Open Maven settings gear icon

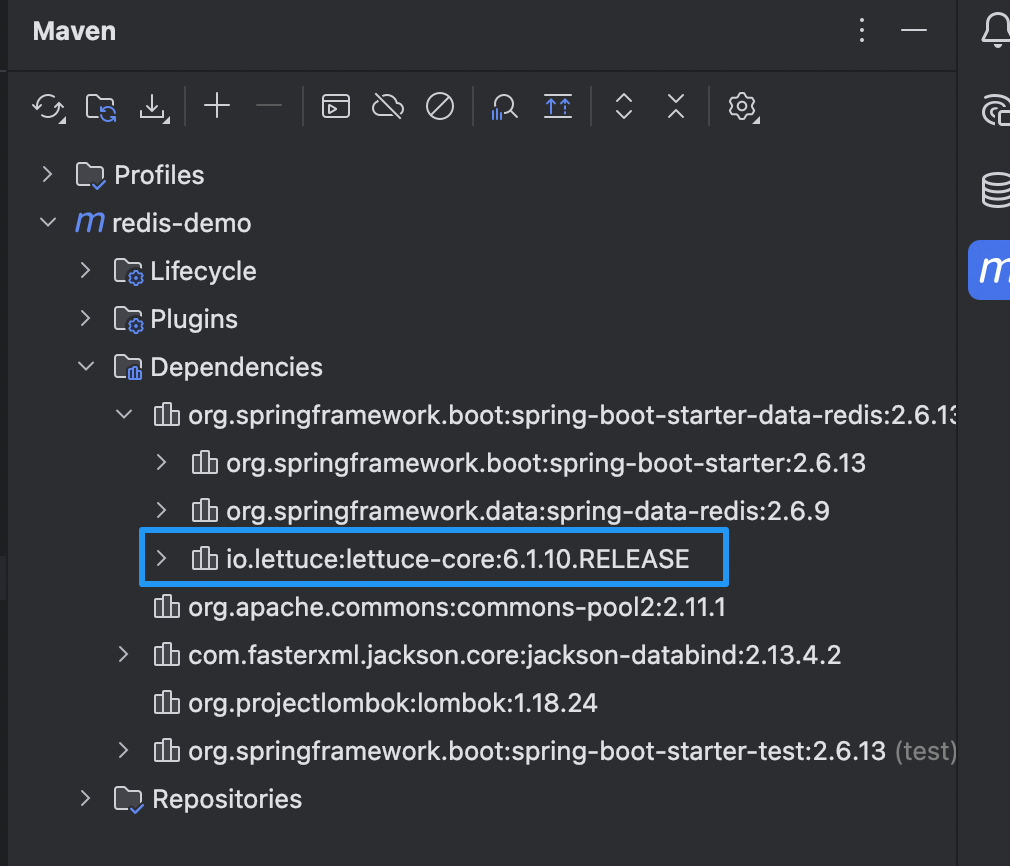pyautogui.click(x=743, y=107)
